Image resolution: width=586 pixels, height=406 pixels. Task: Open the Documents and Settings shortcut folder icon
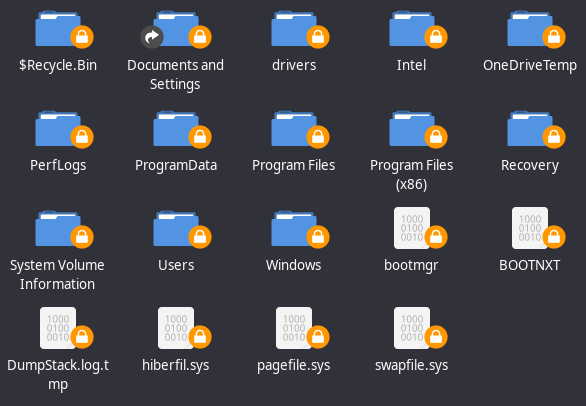click(x=176, y=29)
